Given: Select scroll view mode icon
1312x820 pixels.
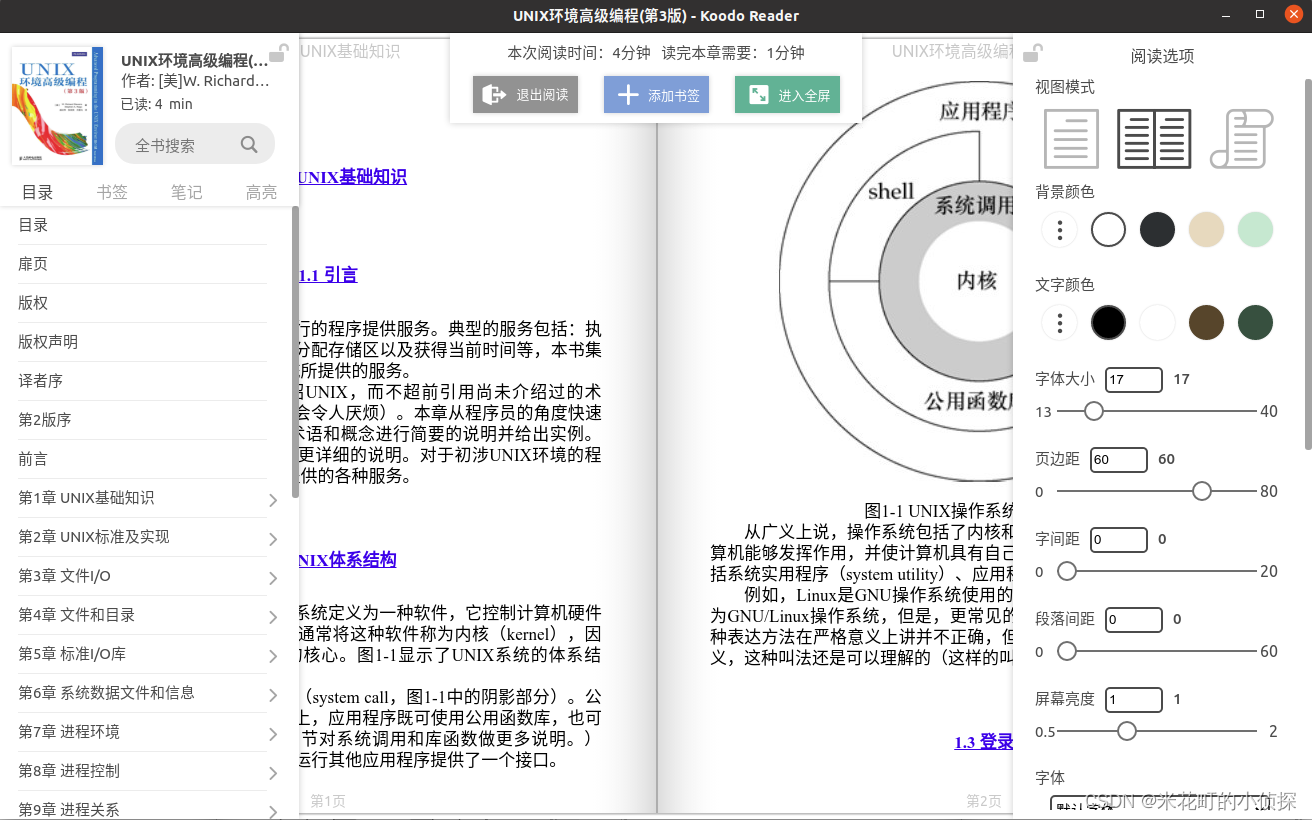Looking at the screenshot, I should pyautogui.click(x=1241, y=138).
